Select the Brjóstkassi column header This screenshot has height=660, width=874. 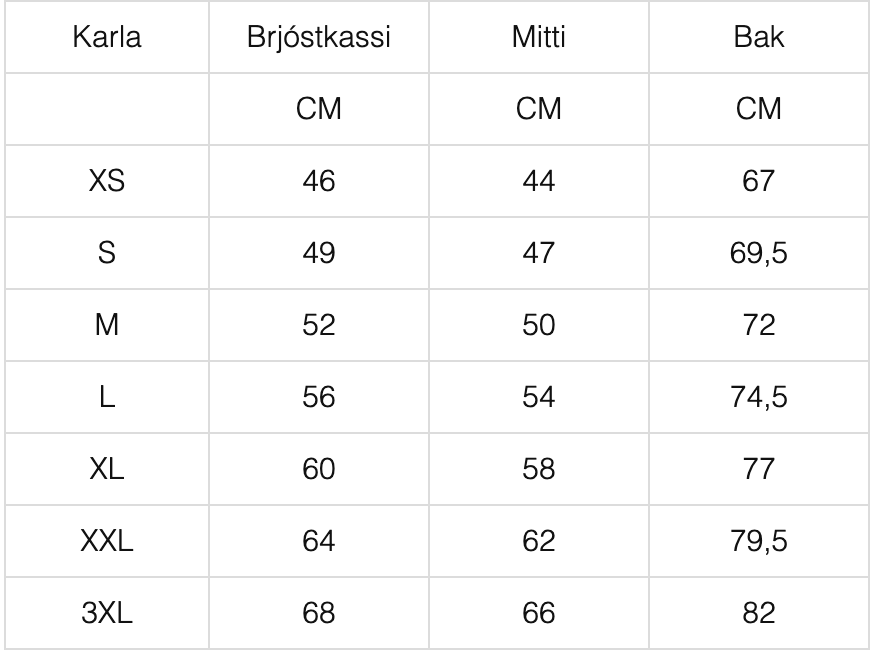[318, 37]
